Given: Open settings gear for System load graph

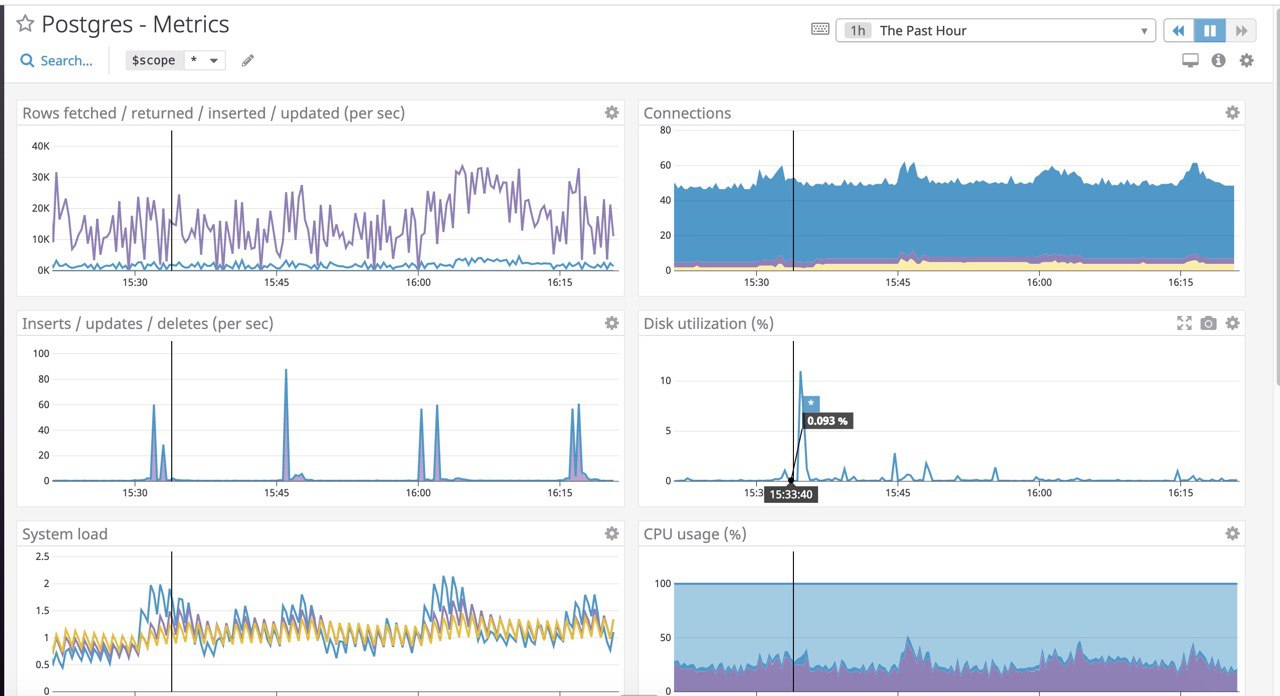Looking at the screenshot, I should [x=611, y=534].
